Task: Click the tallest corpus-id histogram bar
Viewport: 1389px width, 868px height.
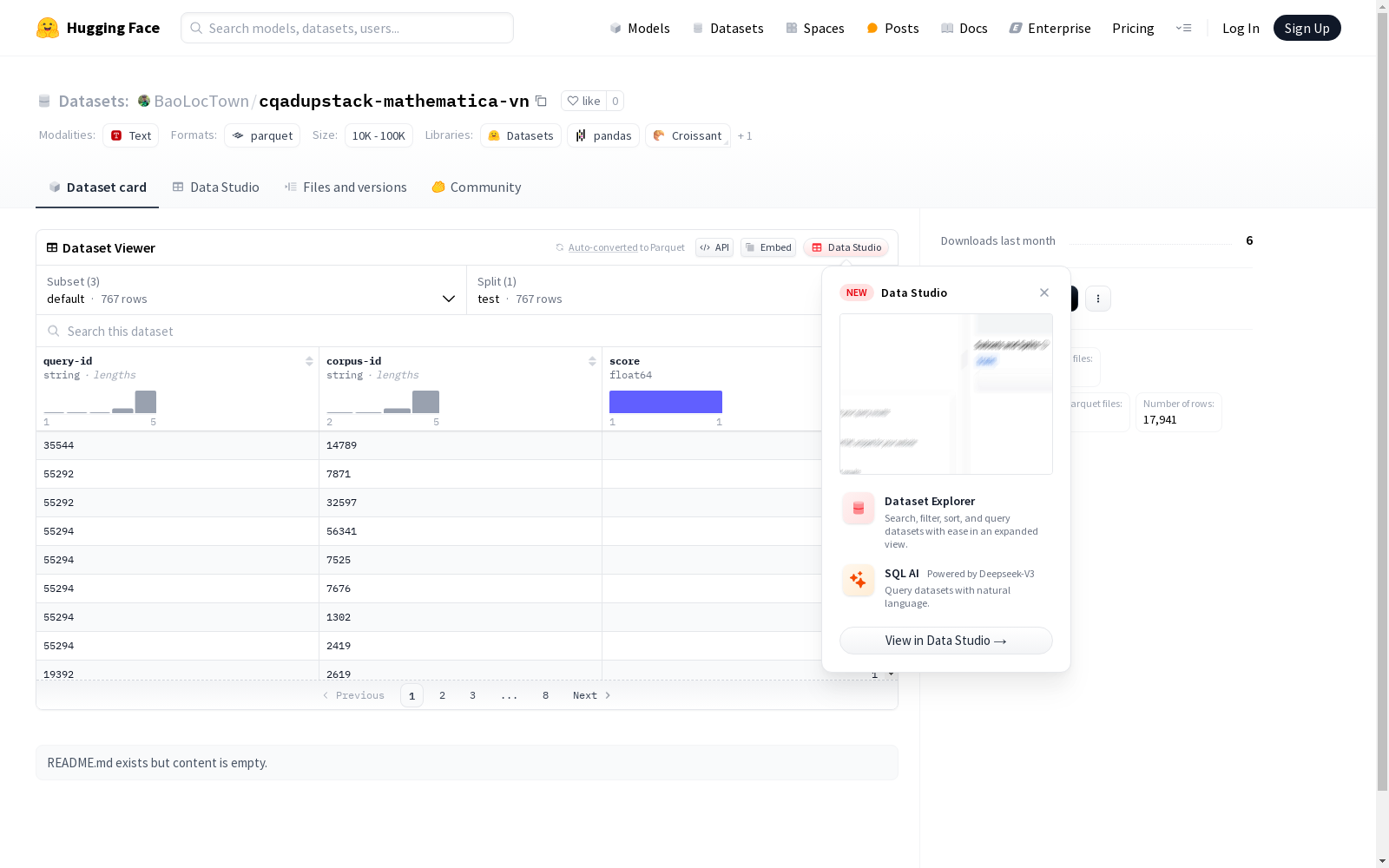Action: pyautogui.click(x=425, y=402)
